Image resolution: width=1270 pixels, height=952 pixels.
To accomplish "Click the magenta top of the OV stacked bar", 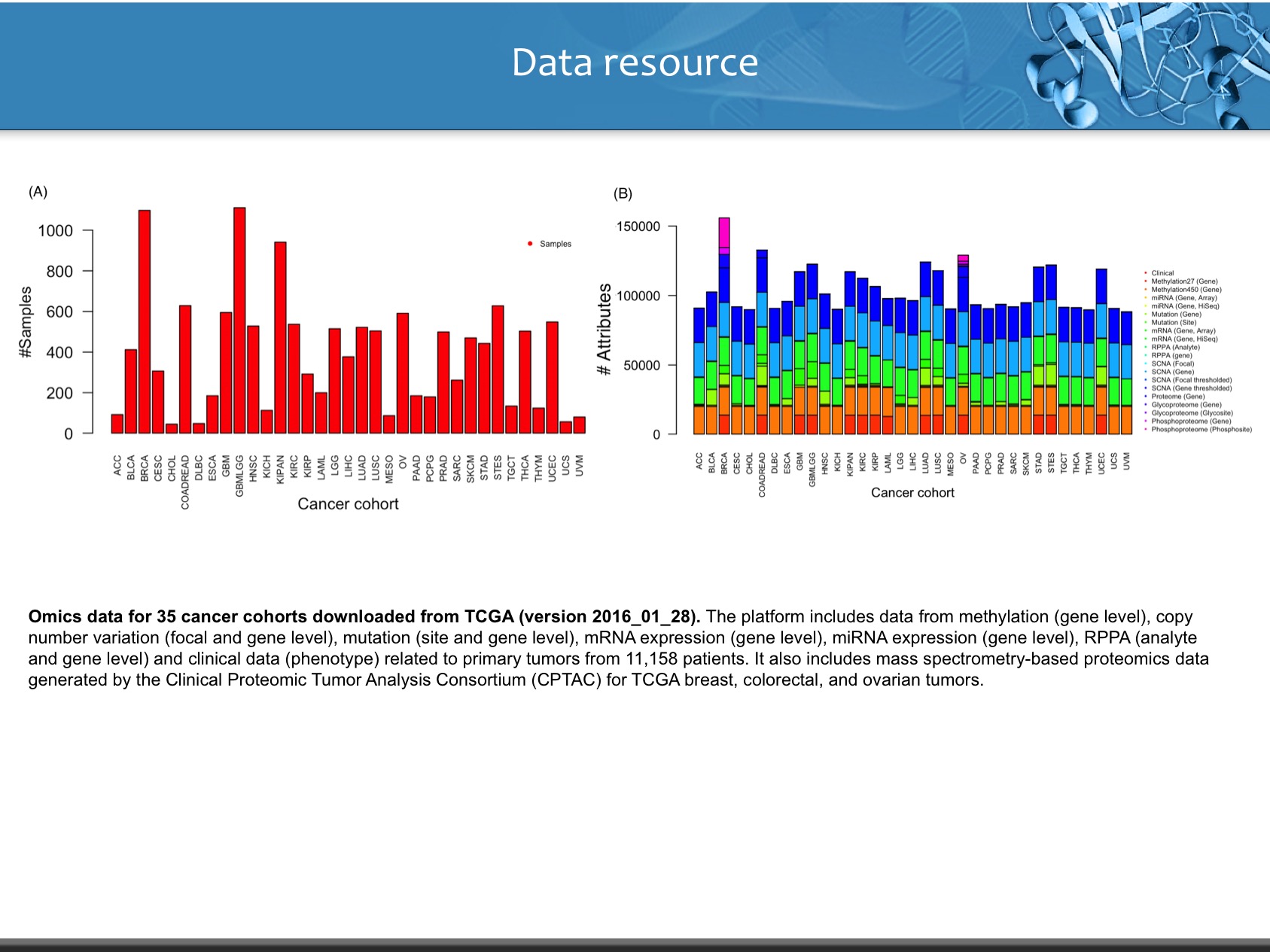I will [963, 259].
